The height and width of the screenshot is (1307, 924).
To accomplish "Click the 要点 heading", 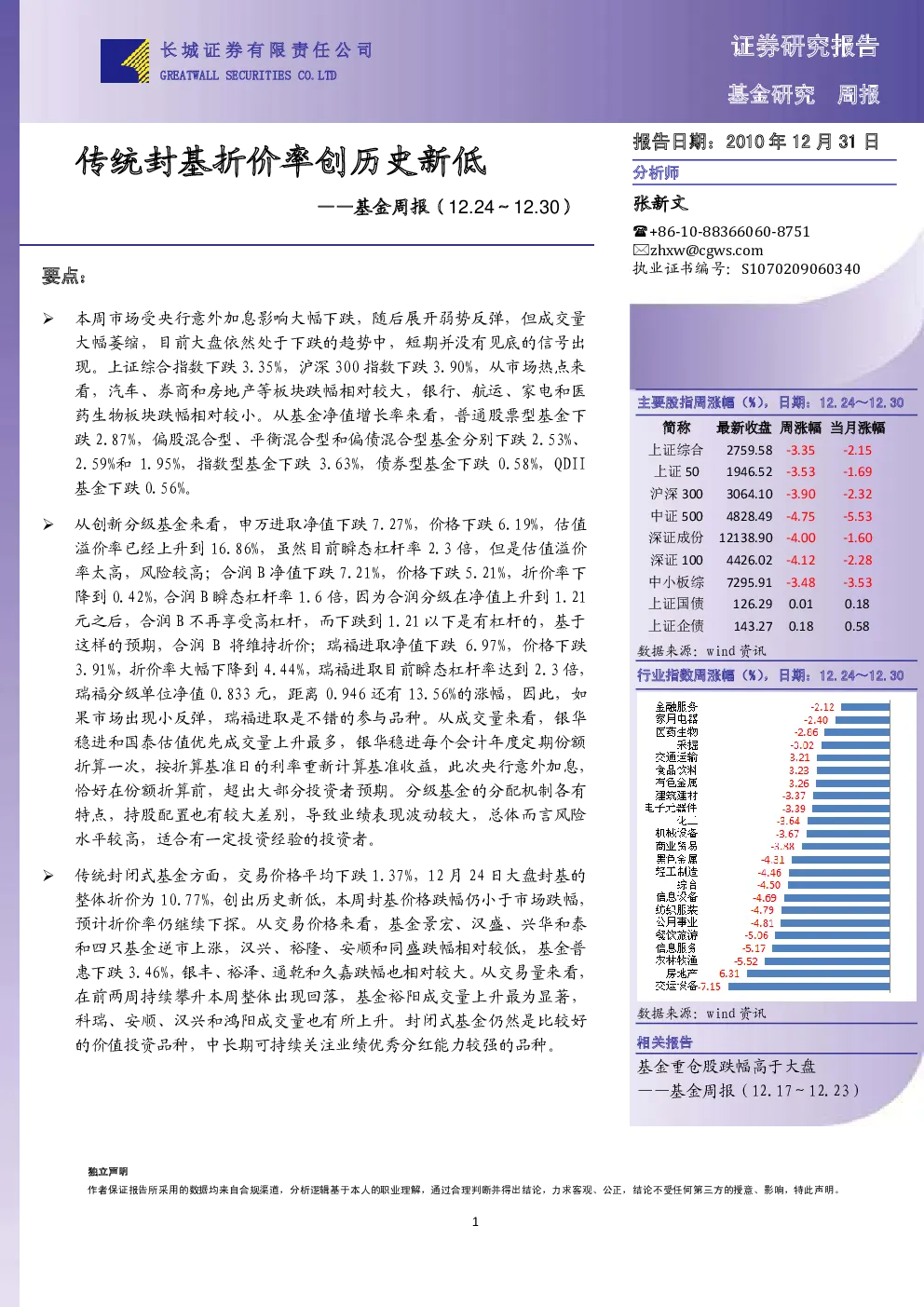I will click(x=64, y=276).
